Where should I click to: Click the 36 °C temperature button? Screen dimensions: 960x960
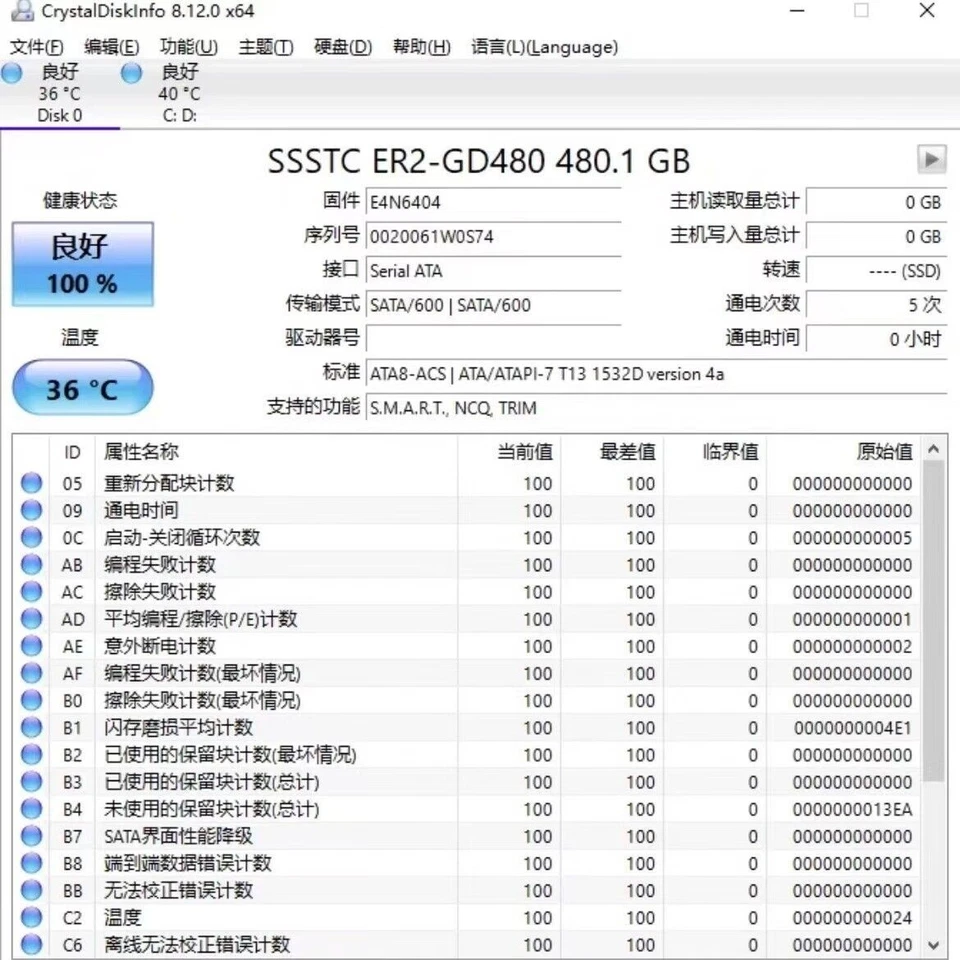(82, 387)
